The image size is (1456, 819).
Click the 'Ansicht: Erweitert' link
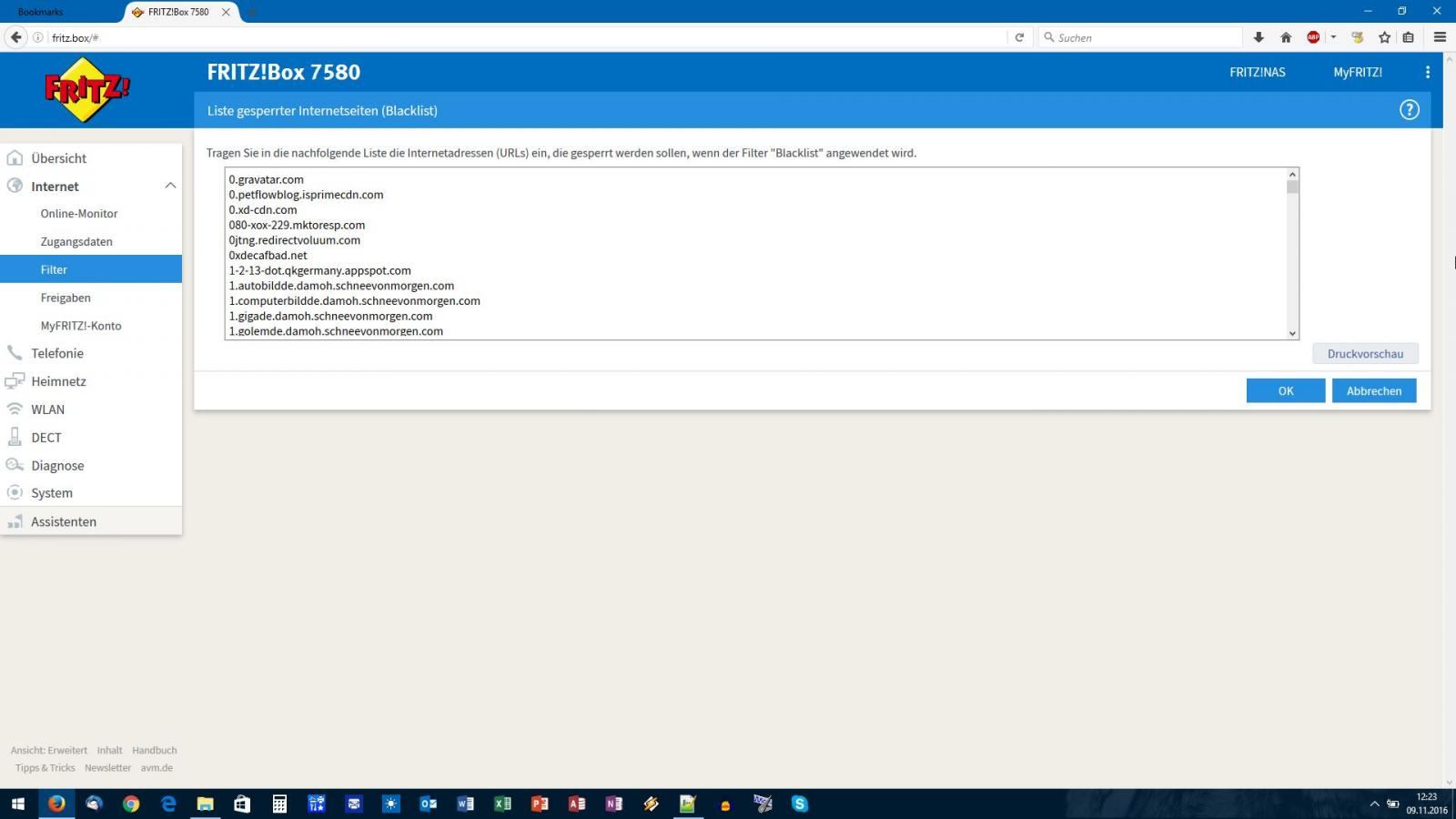click(49, 751)
